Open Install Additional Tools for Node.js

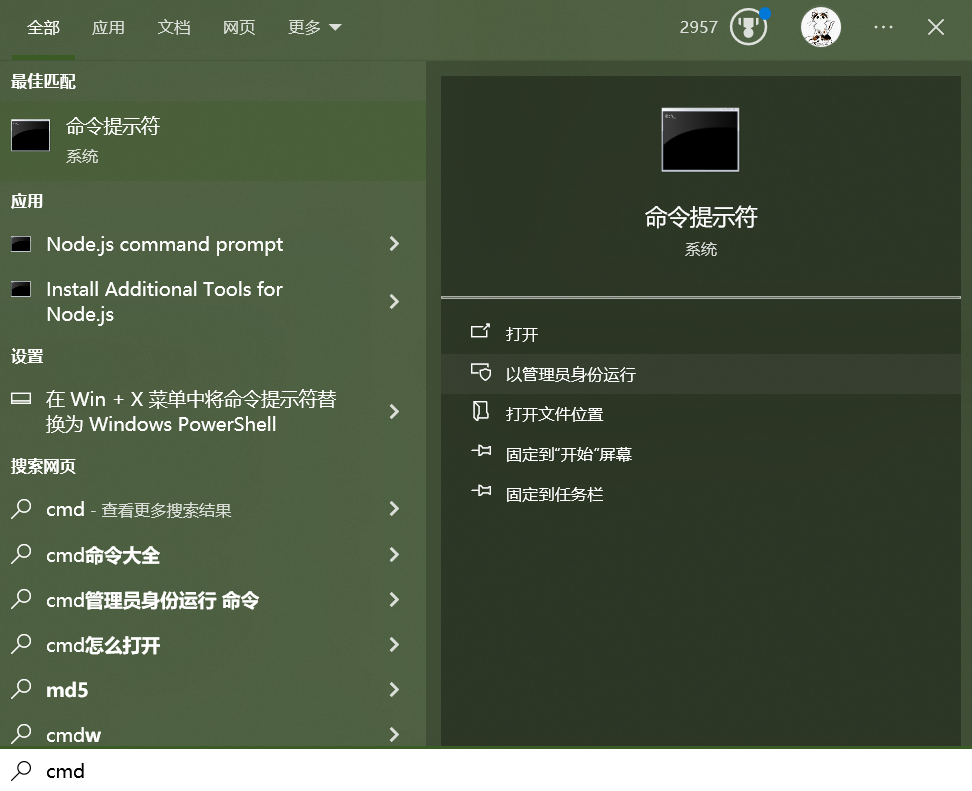pos(213,302)
